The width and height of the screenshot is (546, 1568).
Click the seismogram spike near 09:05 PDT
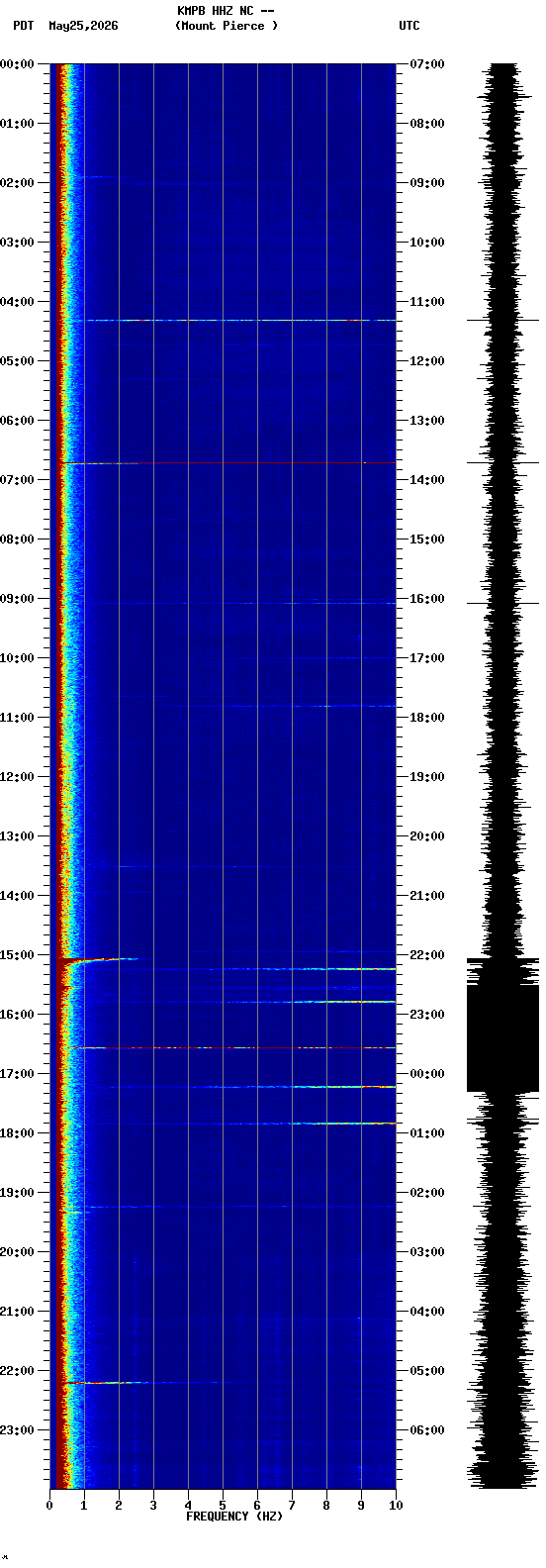click(x=503, y=603)
